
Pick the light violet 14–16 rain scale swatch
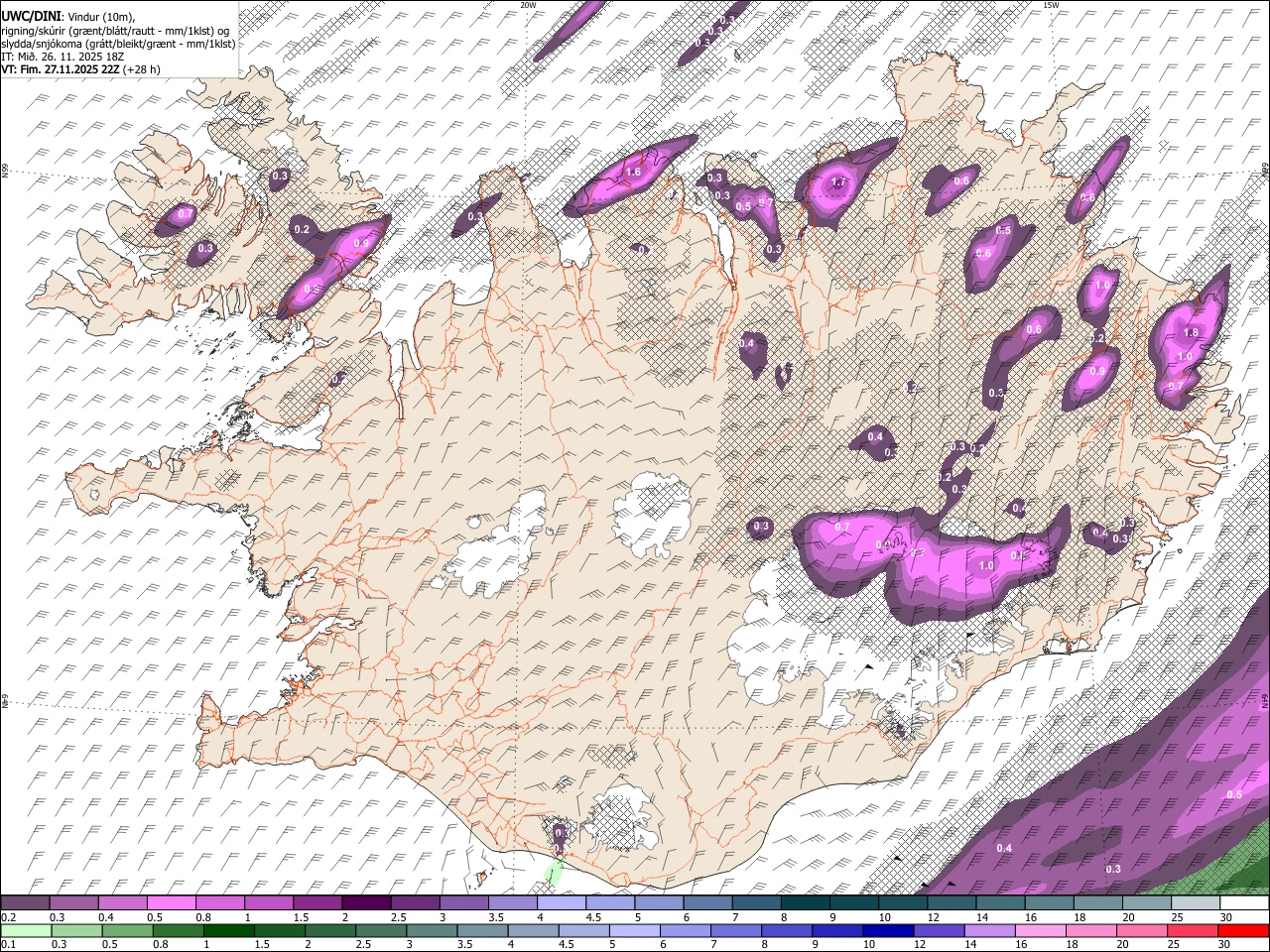point(990,930)
